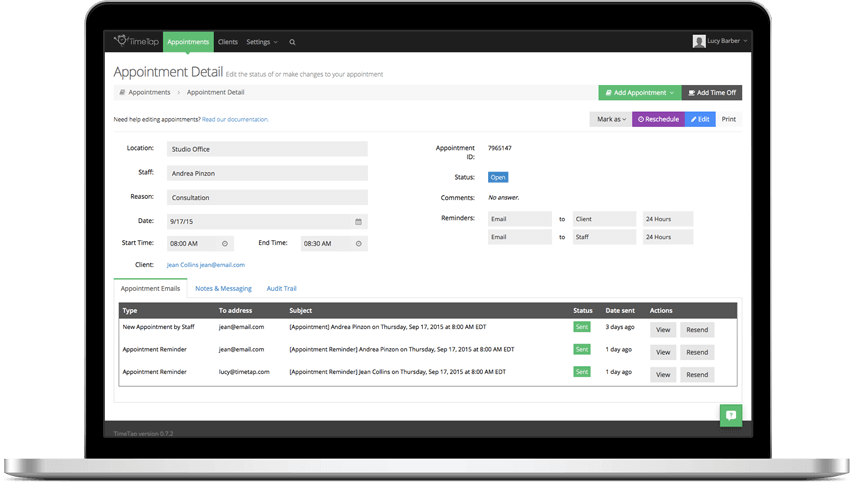Open the Audit Trail tab
Image resolution: width=850 pixels, height=482 pixels.
281,288
